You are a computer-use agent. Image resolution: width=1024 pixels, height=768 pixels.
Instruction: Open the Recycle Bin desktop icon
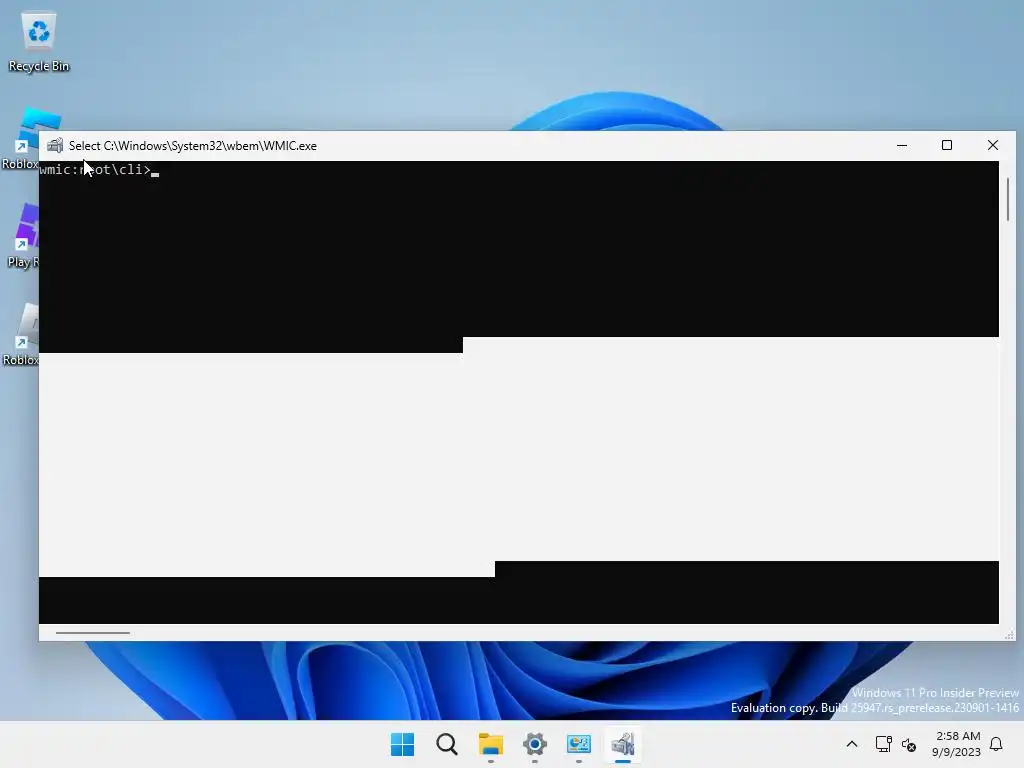pos(39,41)
